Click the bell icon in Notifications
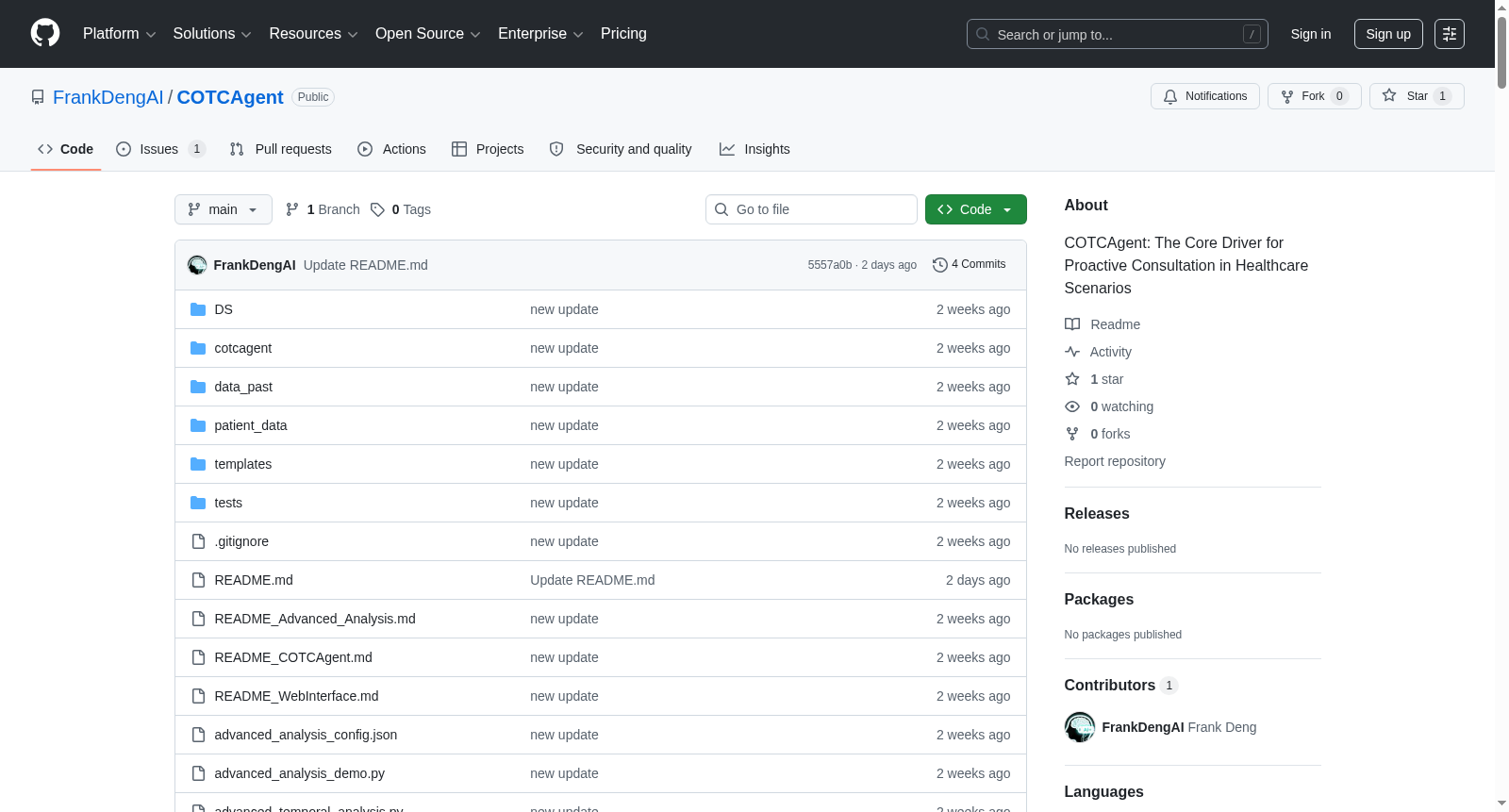Image resolution: width=1509 pixels, height=812 pixels. coord(1170,96)
